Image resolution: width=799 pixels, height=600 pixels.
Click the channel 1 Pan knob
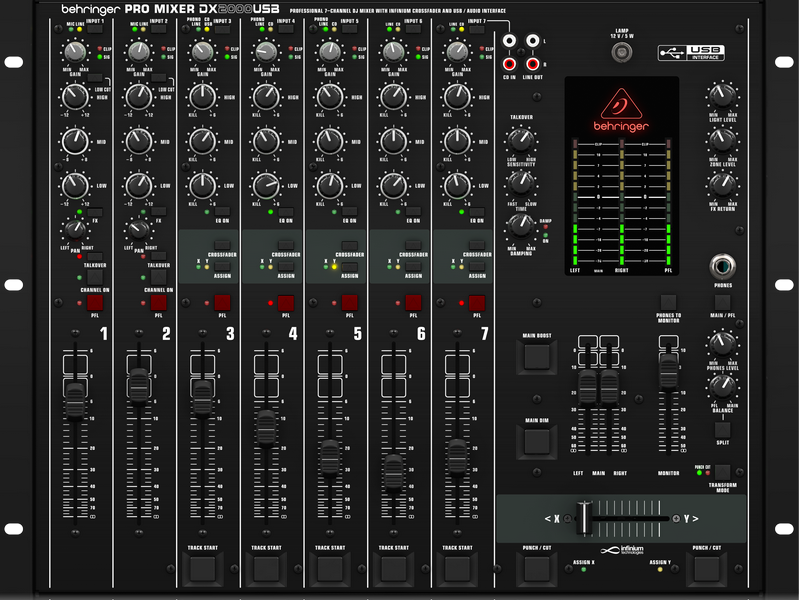[75, 230]
